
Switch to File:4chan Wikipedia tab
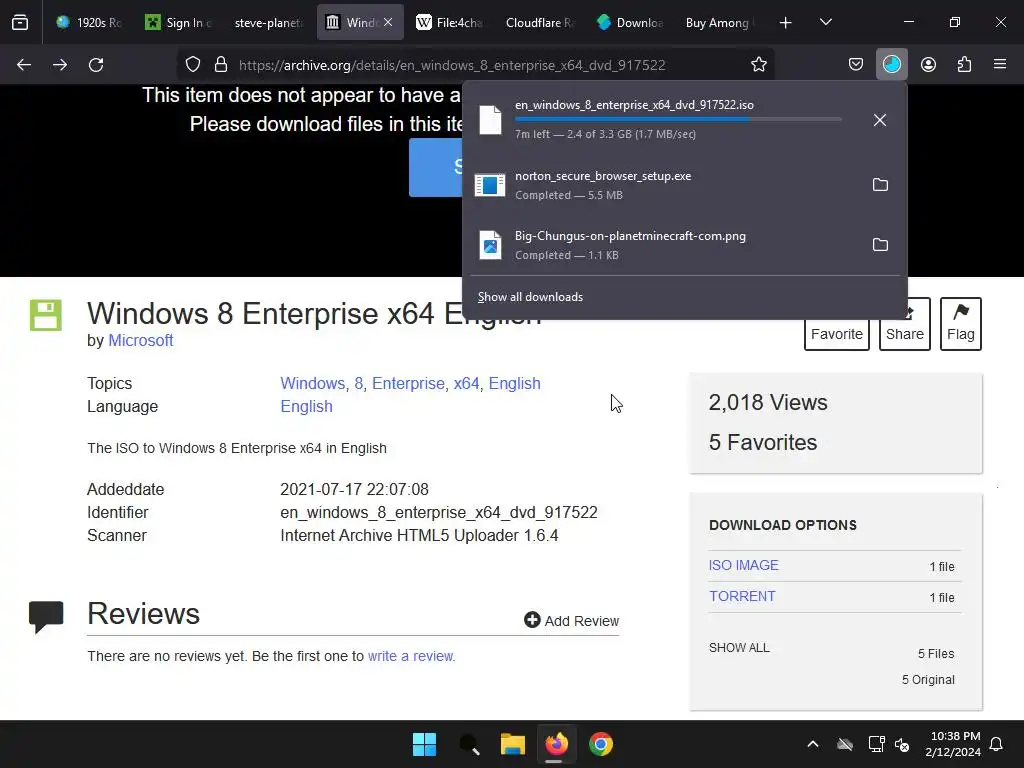pos(449,23)
